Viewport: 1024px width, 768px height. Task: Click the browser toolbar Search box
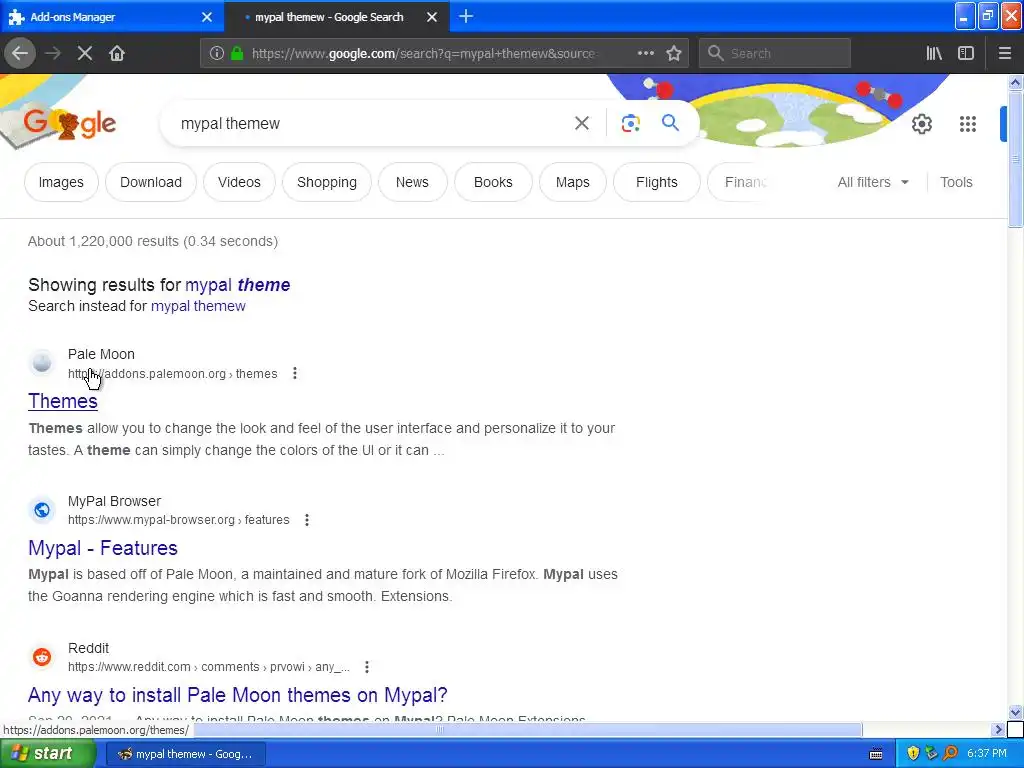775,53
